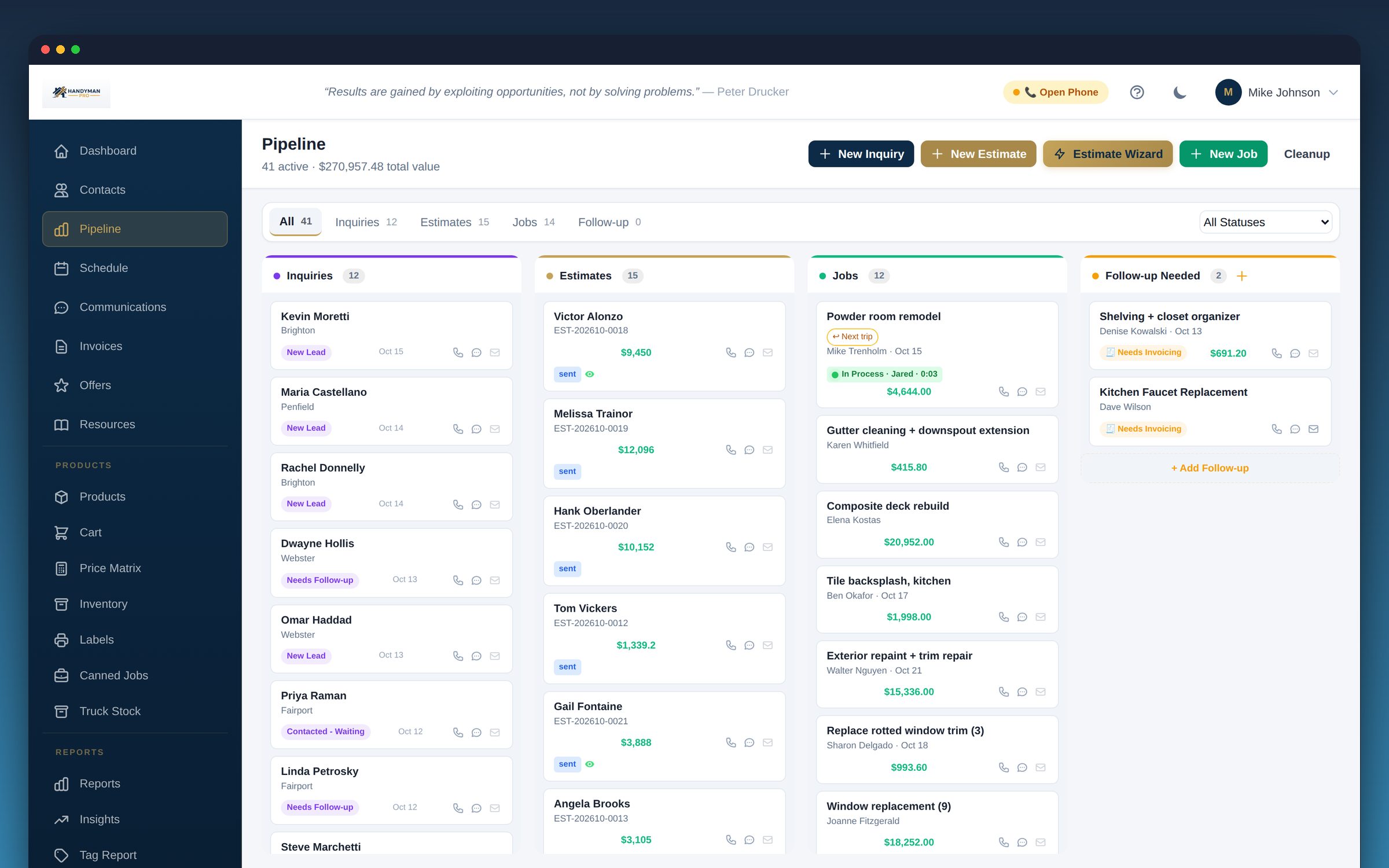Expand Mike Johnson user menu chevron

click(x=1334, y=93)
